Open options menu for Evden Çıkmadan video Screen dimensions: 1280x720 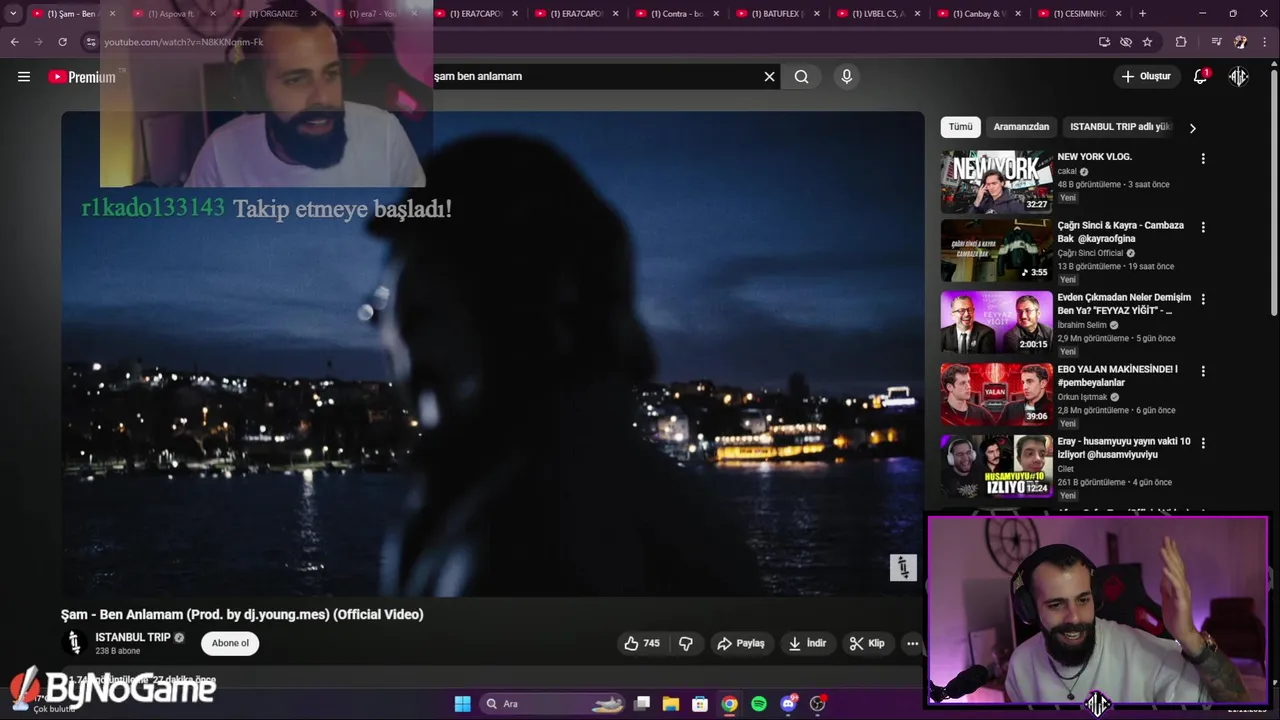pyautogui.click(x=1203, y=299)
